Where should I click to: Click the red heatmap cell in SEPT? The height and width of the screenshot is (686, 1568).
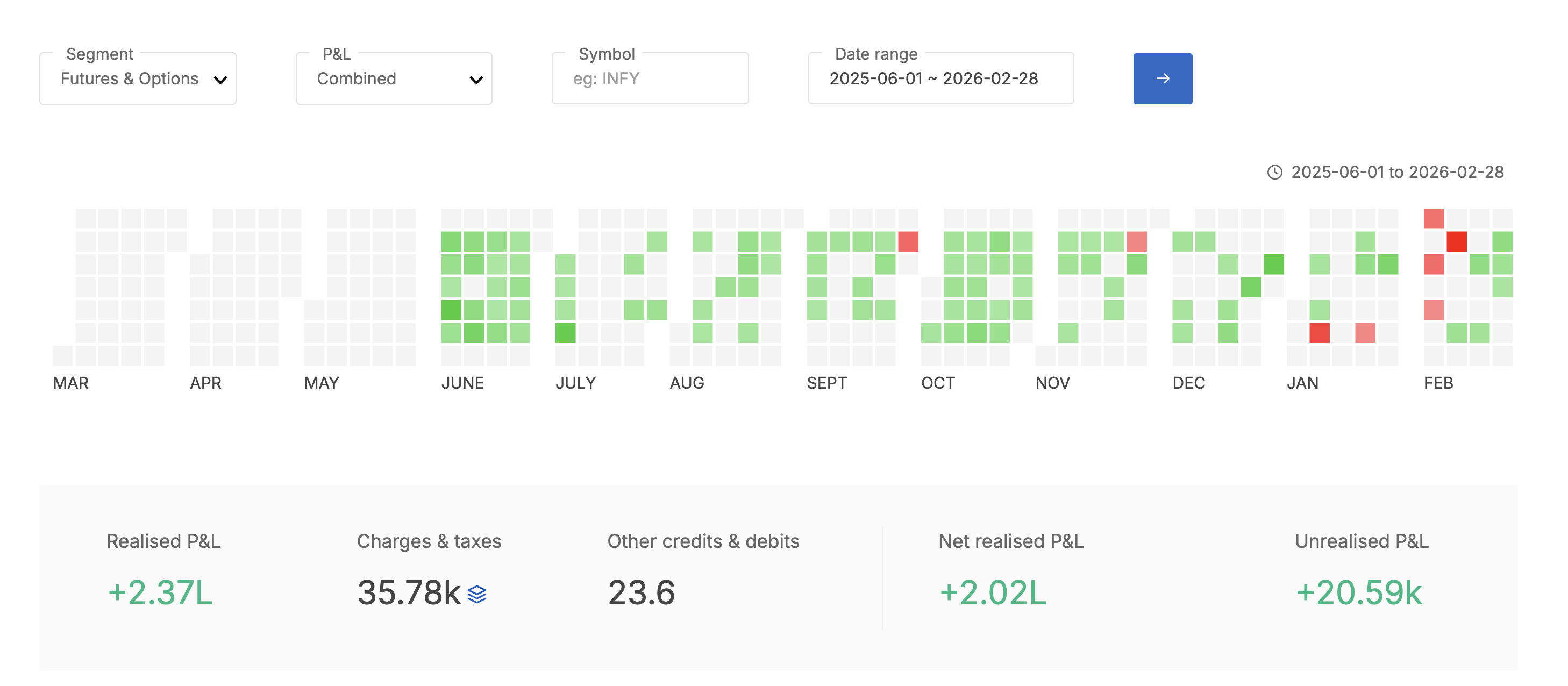point(908,241)
